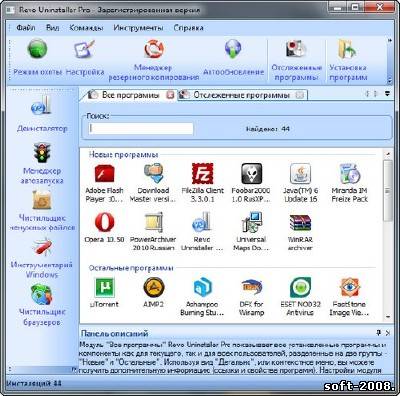Select the uTorrent program icon
This screenshot has height=396, width=400.
coord(105,287)
